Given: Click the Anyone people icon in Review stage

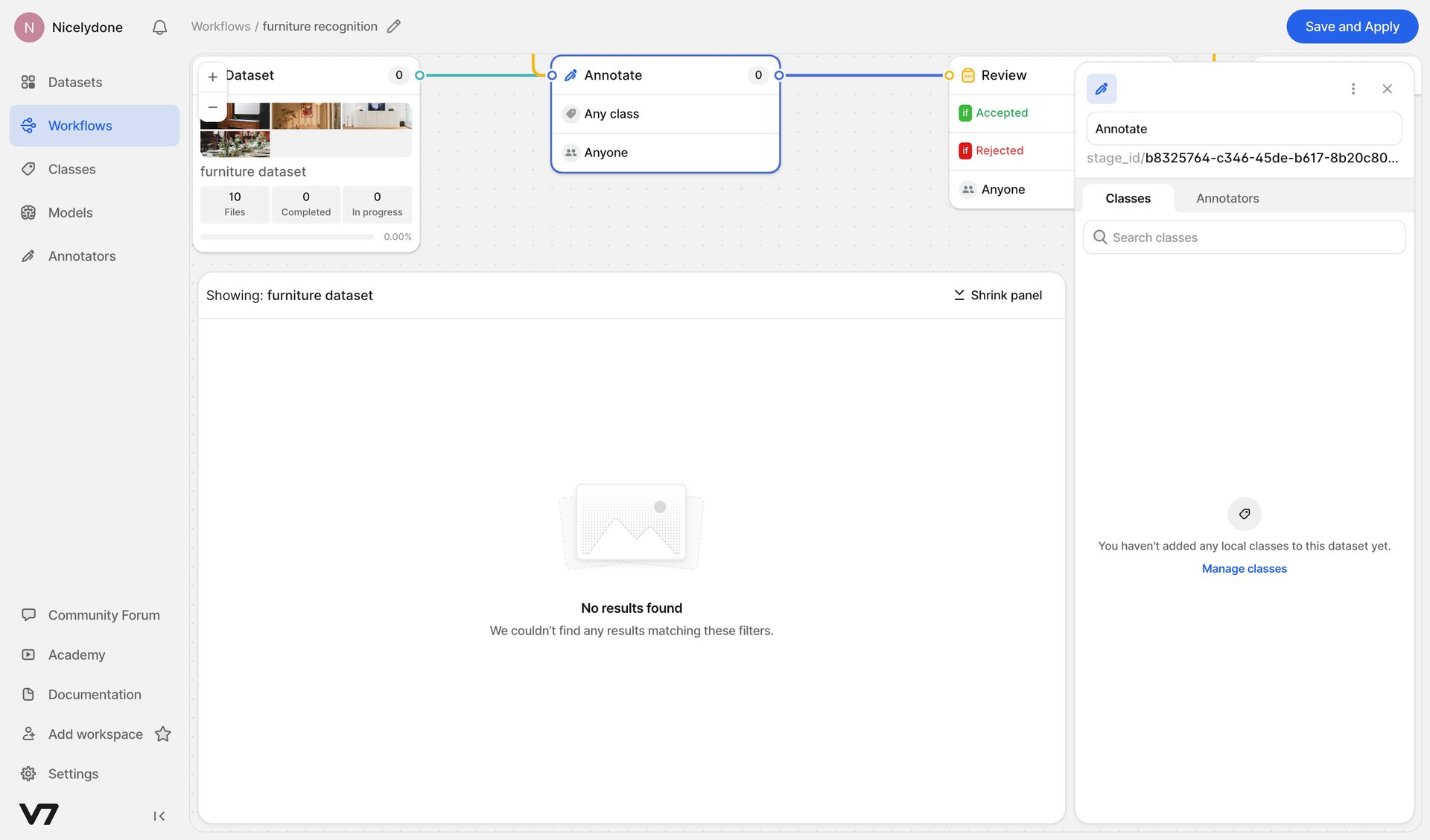Looking at the screenshot, I should click(x=967, y=189).
